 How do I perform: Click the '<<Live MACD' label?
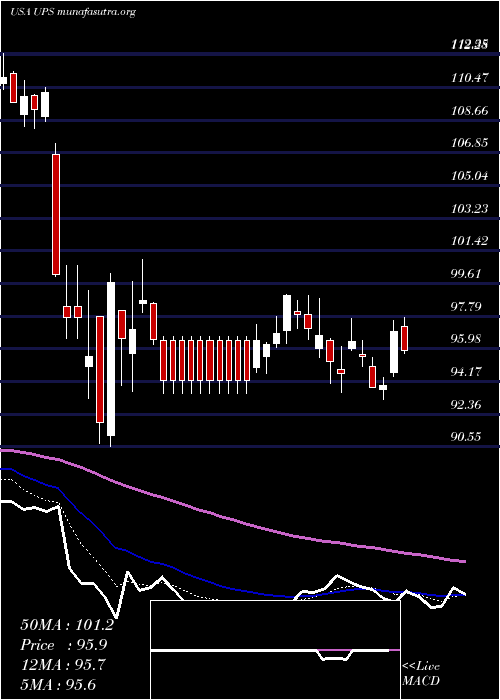point(421,674)
